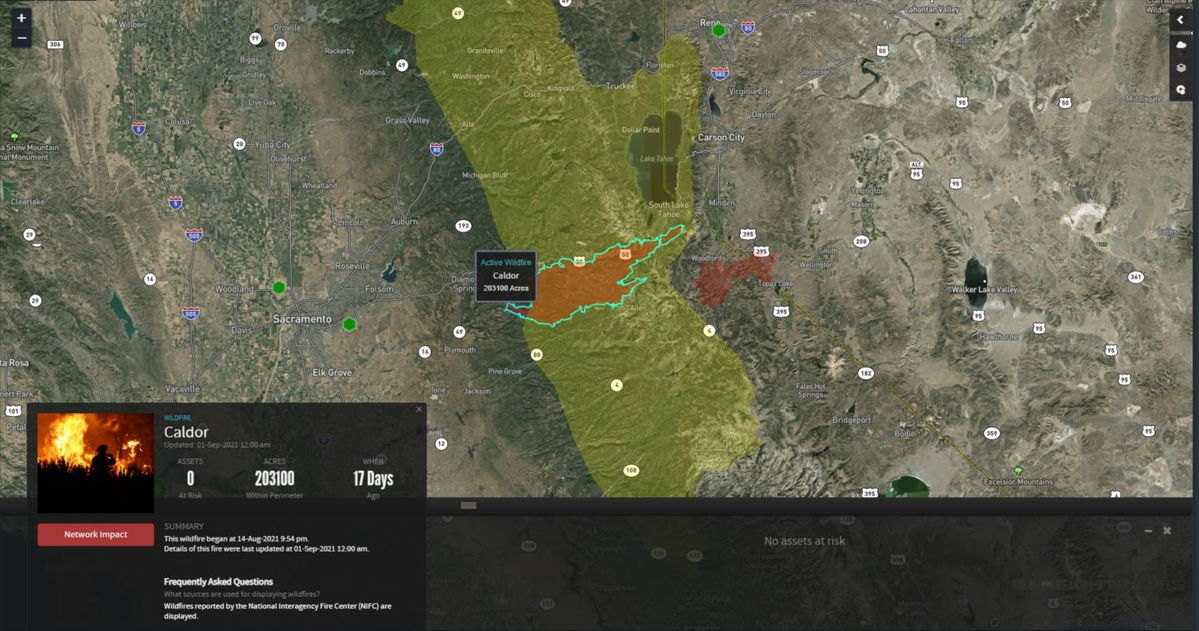Click the red Network Impact button
1199x631 pixels.
tap(96, 535)
